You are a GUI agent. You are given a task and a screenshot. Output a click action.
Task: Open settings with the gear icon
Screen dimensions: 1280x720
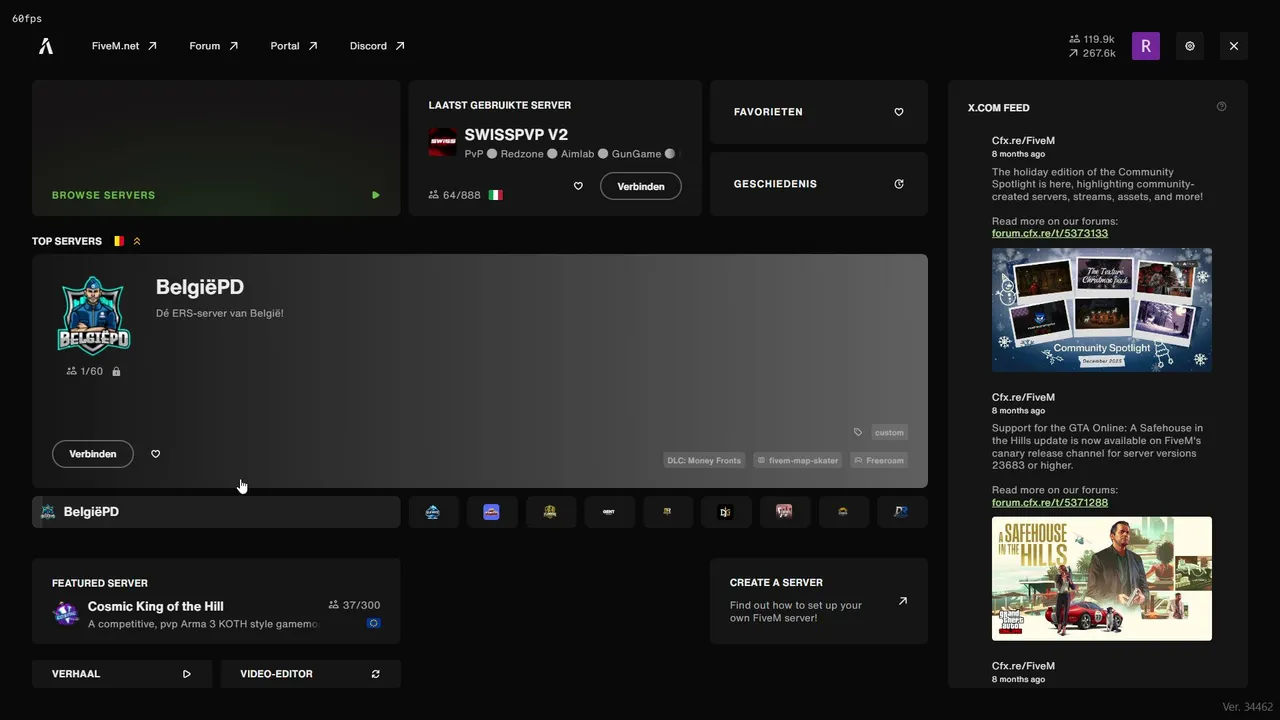coord(1190,46)
